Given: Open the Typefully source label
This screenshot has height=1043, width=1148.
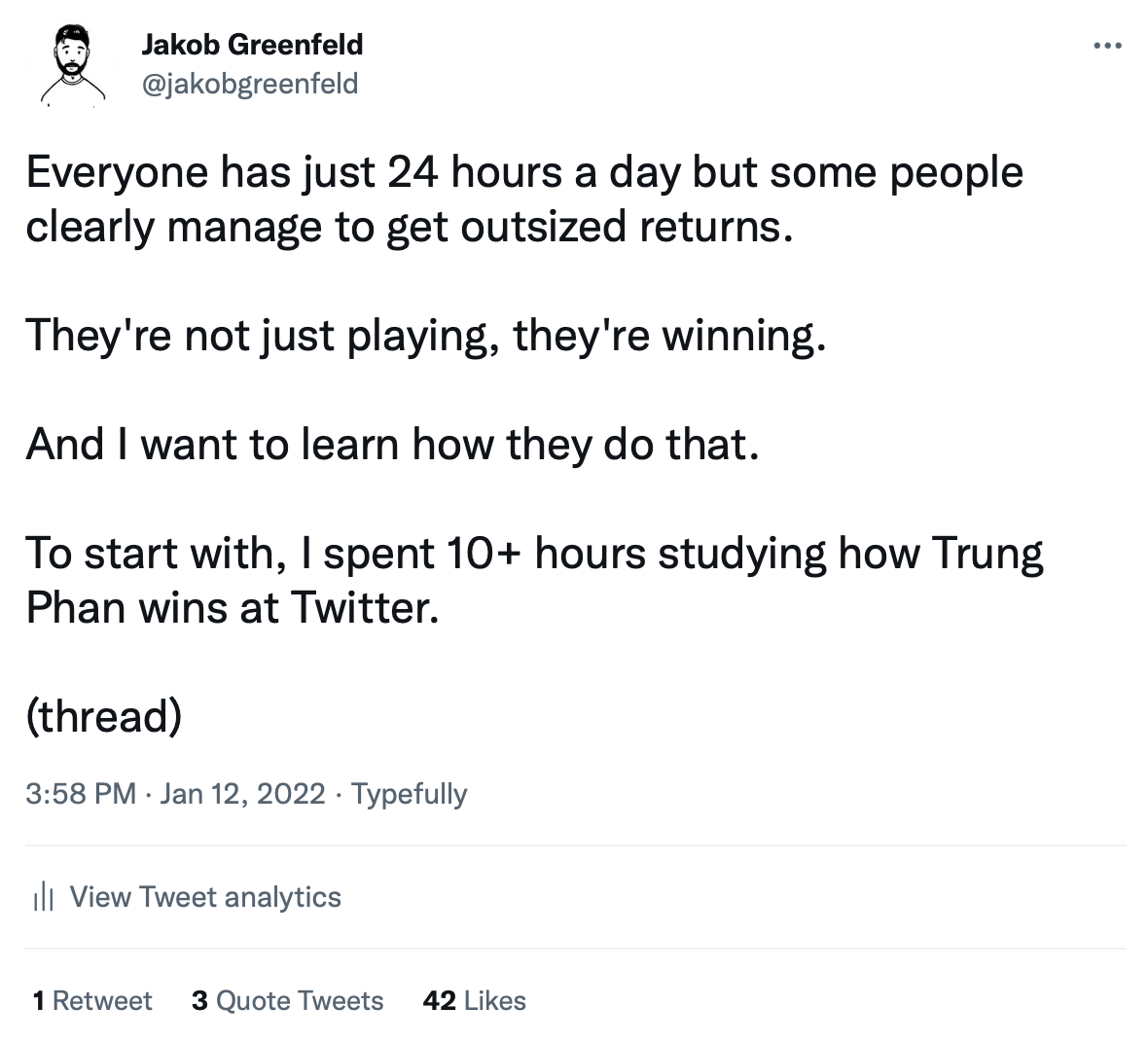Looking at the screenshot, I should [x=409, y=794].
